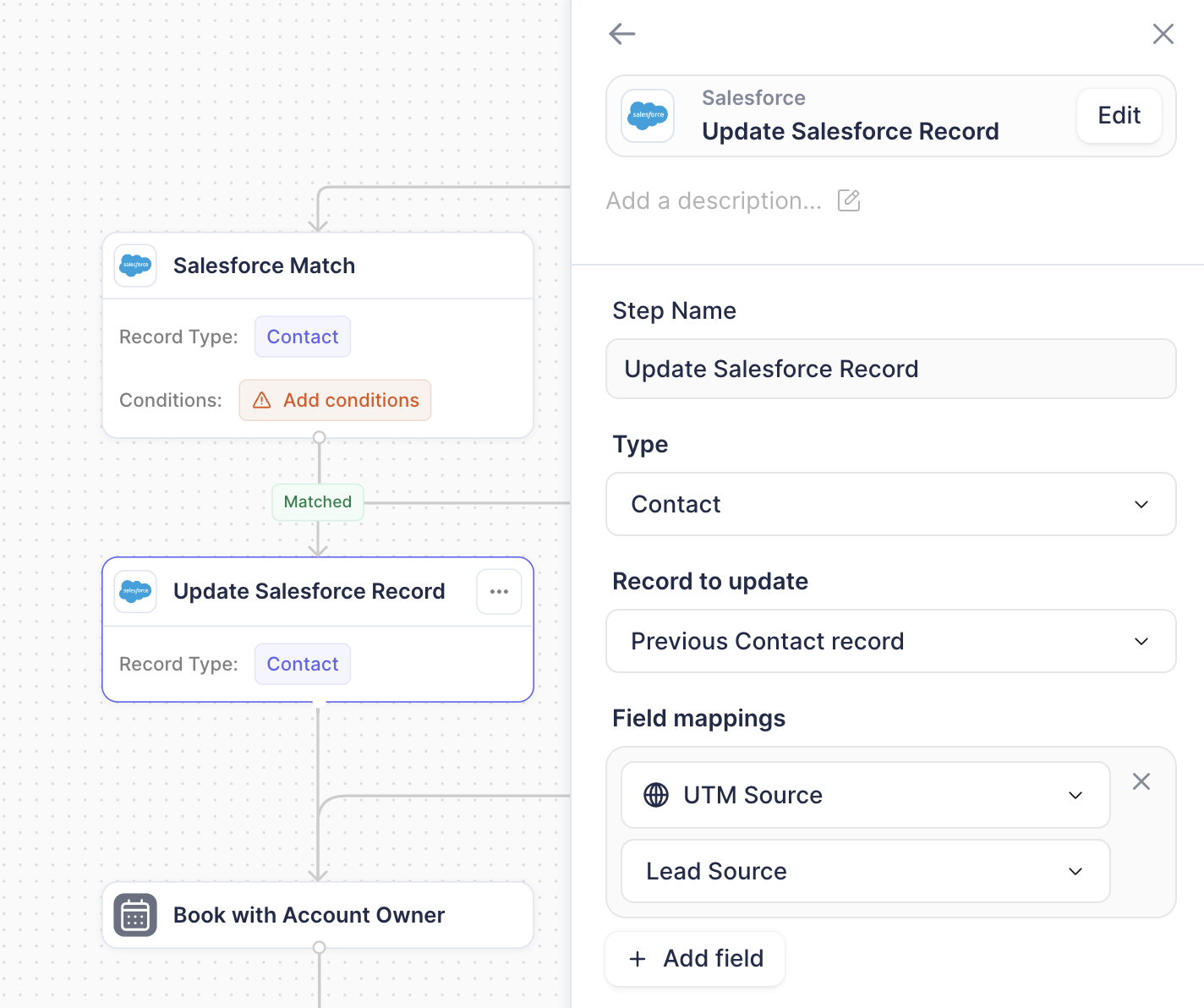Click the Conditions: label on the Salesforce Match node
The image size is (1204, 1008).
click(x=171, y=400)
